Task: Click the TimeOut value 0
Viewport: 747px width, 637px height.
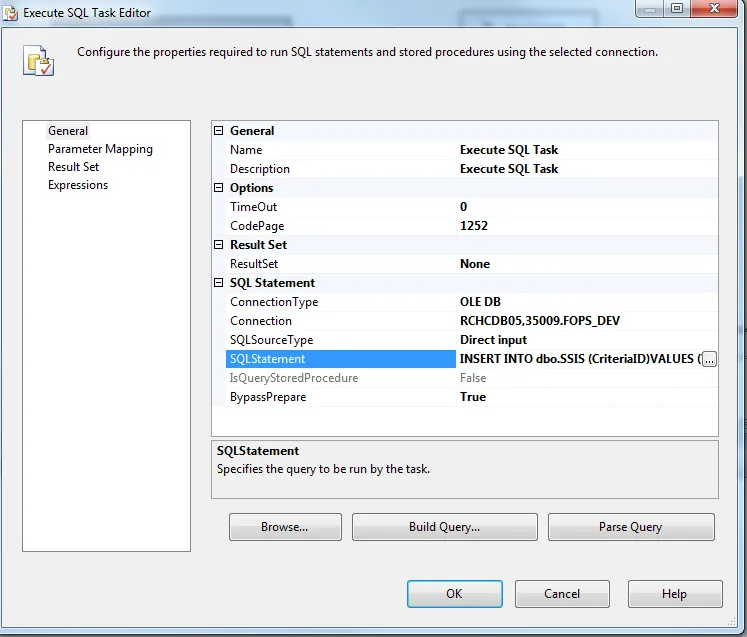Action: click(x=464, y=207)
